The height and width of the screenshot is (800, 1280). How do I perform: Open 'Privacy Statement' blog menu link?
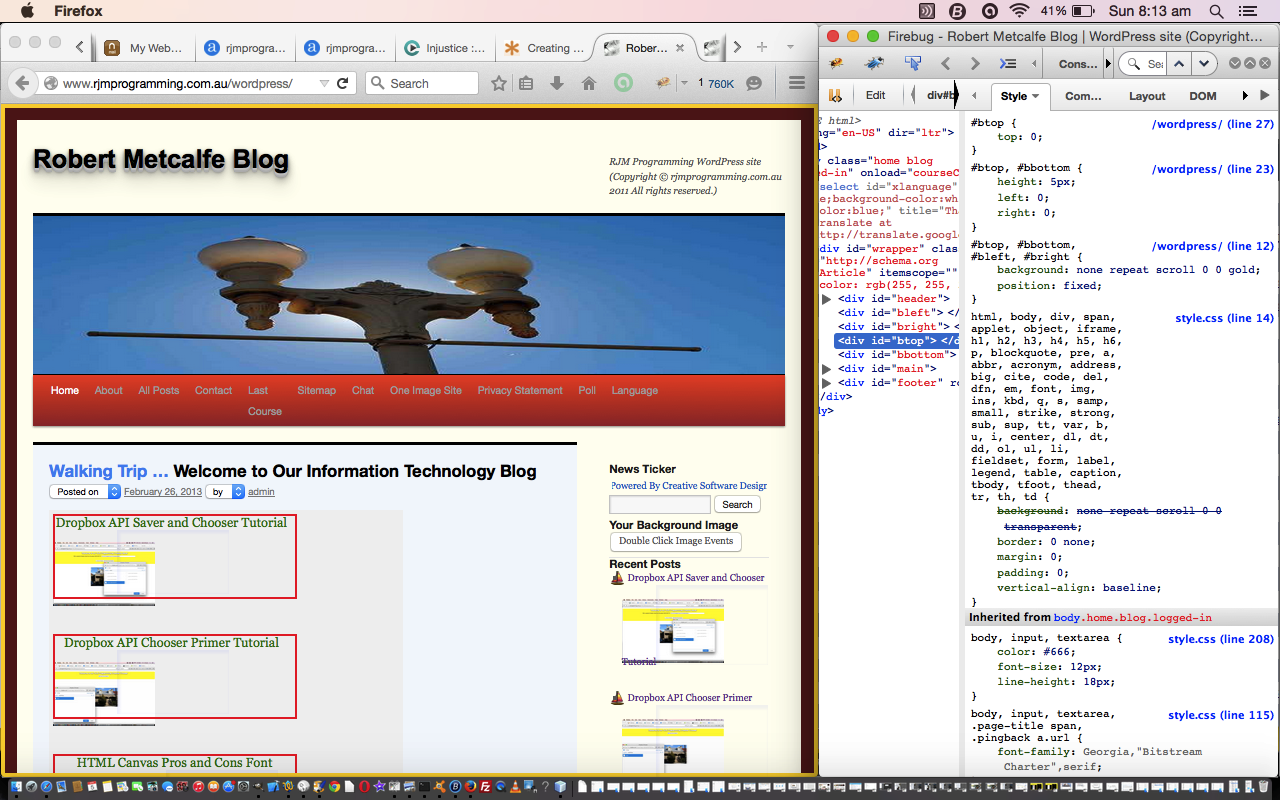point(520,391)
